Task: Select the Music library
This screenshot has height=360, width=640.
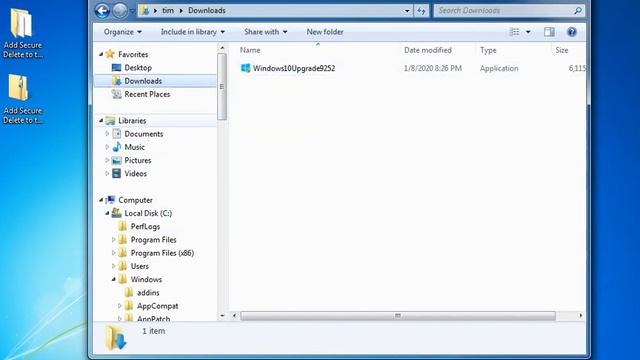Action: tap(134, 147)
